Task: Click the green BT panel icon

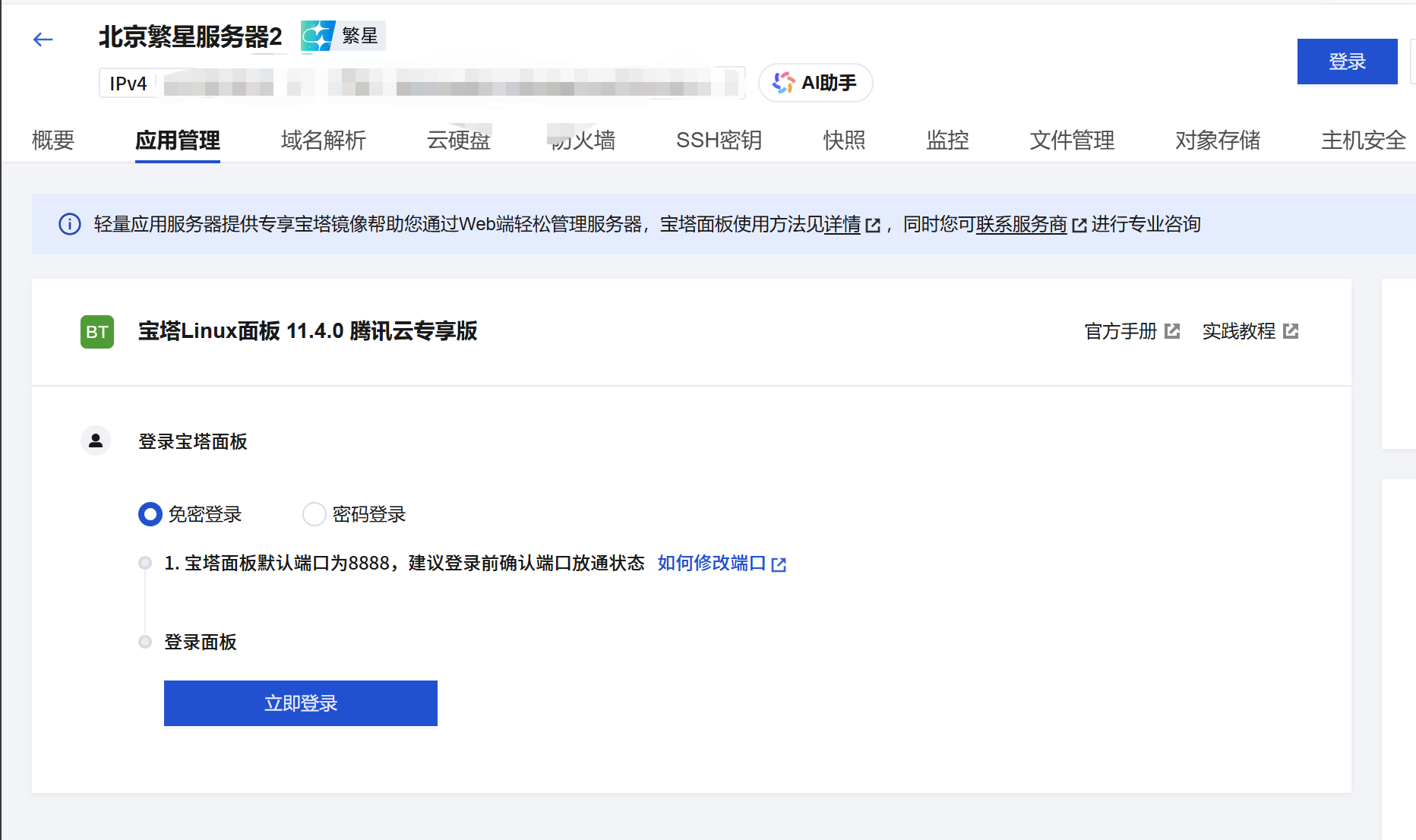Action: (97, 332)
